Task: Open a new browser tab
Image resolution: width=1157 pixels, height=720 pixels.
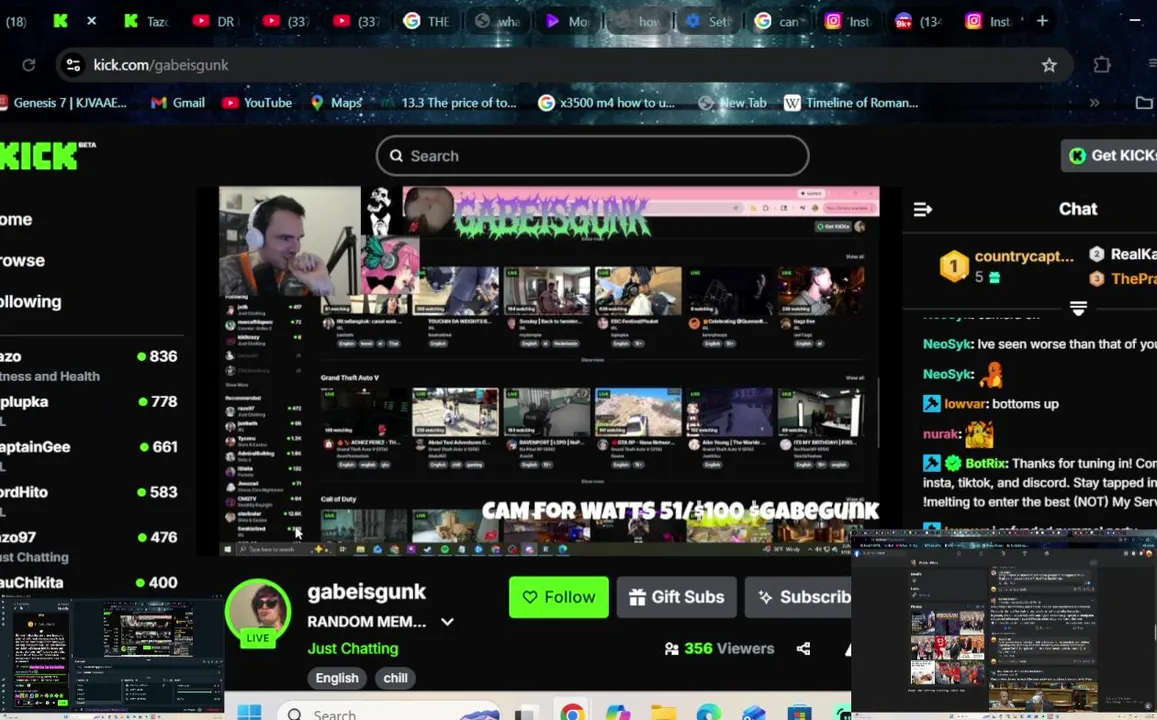Action: pyautogui.click(x=1042, y=21)
